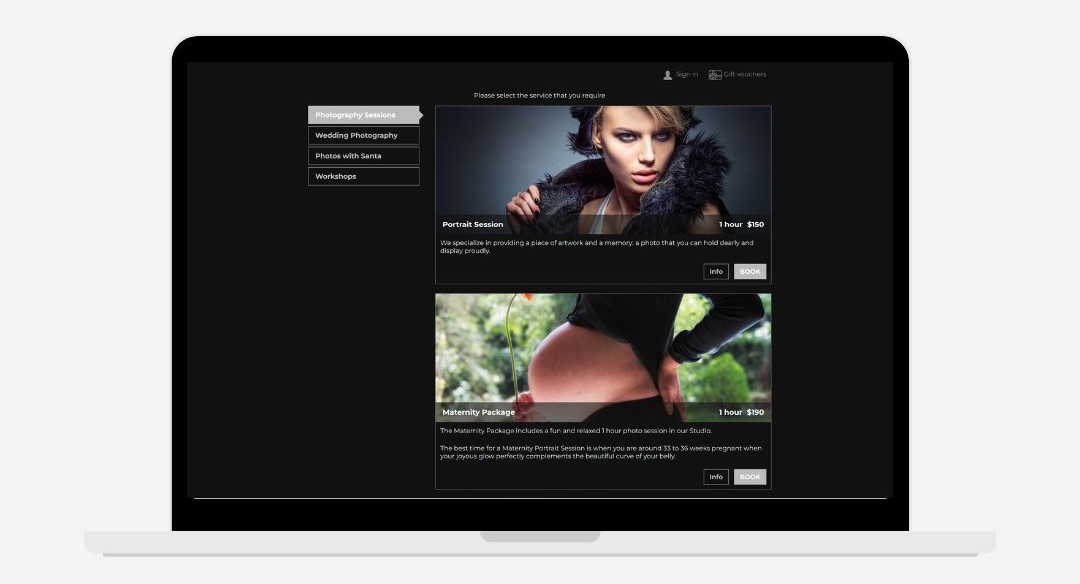Viewport: 1080px width, 584px height.
Task: Open the Sign in text link
Action: point(687,75)
